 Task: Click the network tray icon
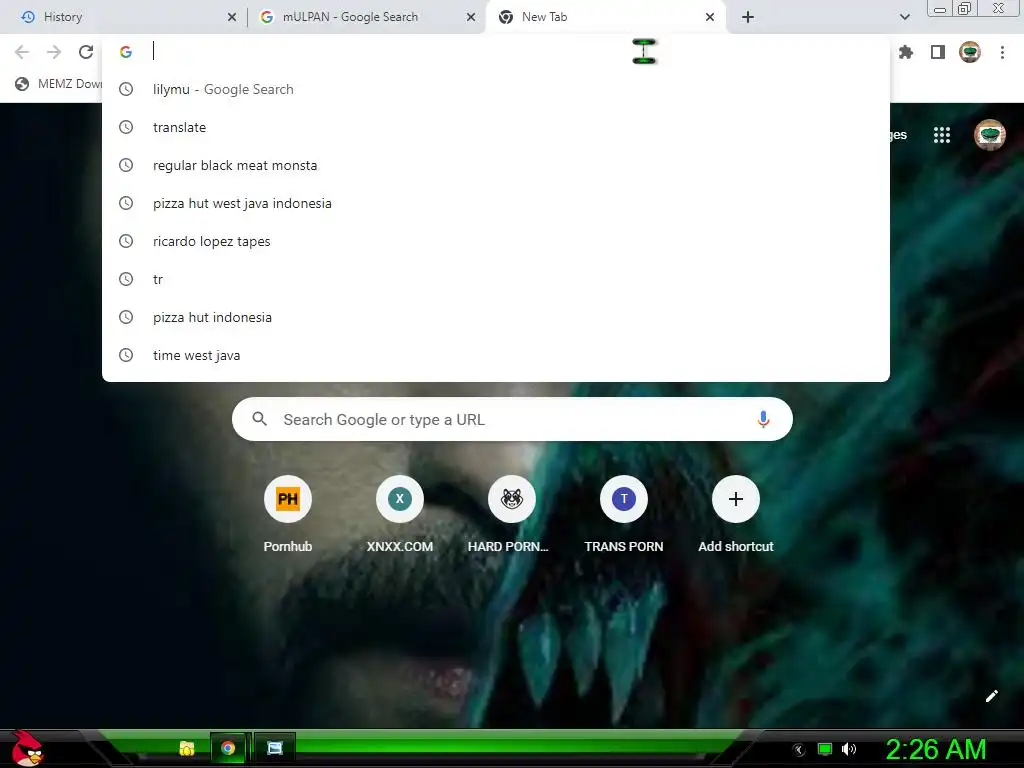(825, 749)
